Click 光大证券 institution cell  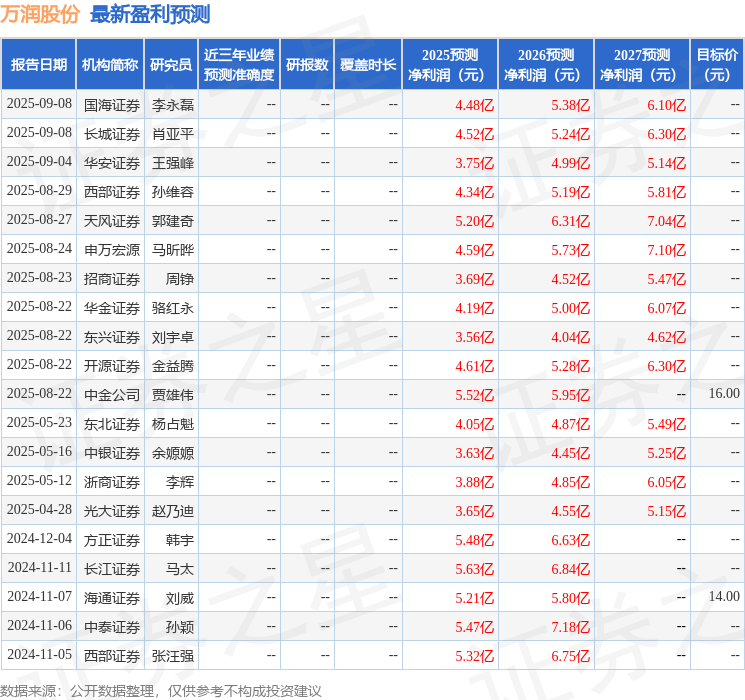point(112,511)
